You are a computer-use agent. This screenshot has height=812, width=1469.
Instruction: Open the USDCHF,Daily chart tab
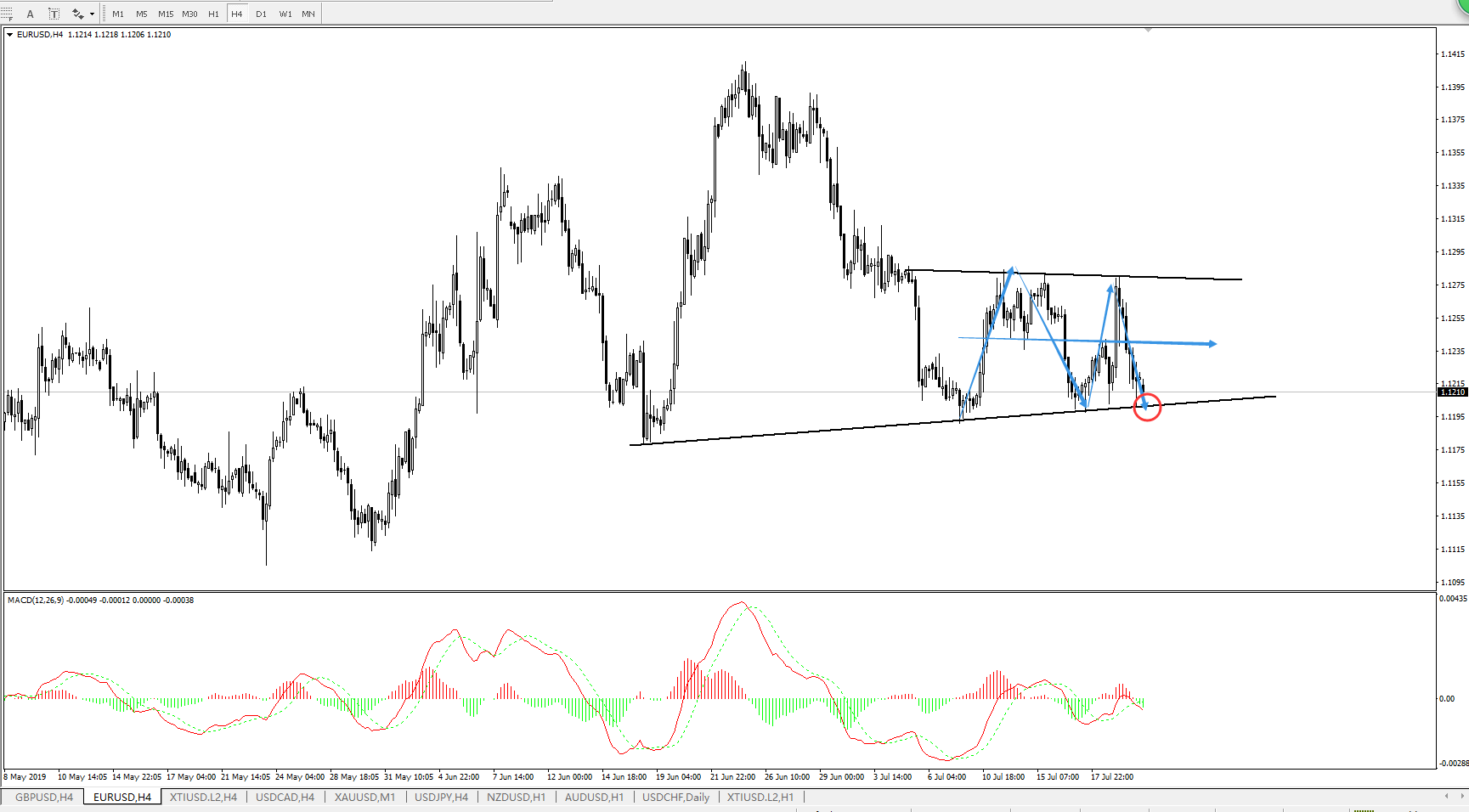click(x=675, y=797)
